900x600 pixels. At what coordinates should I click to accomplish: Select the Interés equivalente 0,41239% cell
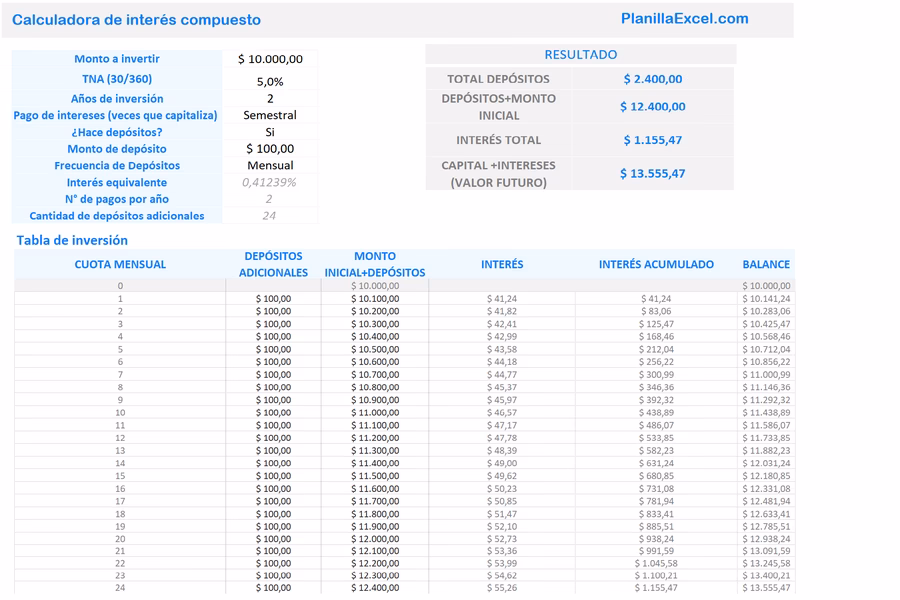[x=270, y=182]
